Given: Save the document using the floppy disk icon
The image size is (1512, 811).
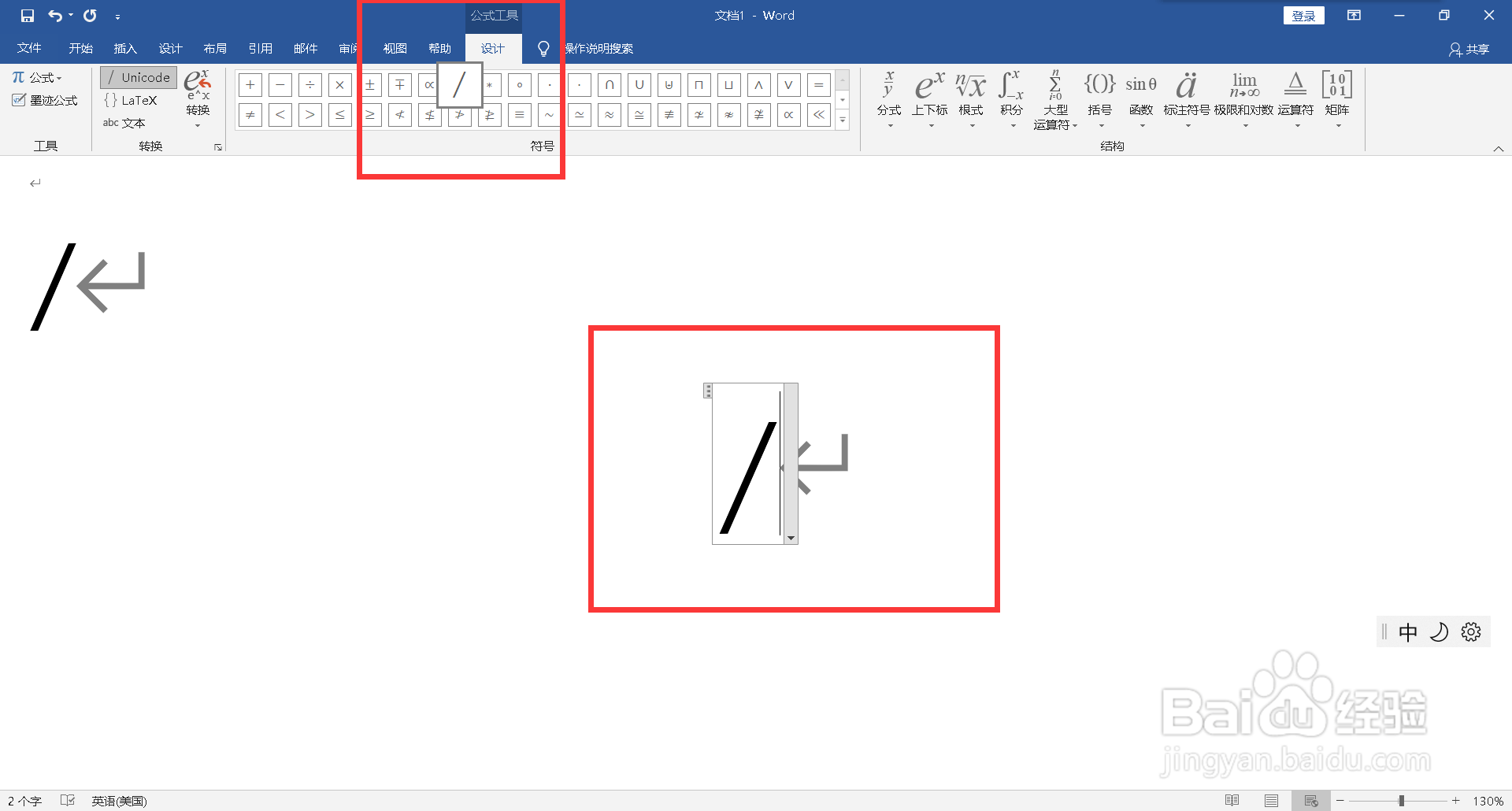Looking at the screenshot, I should point(28,16).
